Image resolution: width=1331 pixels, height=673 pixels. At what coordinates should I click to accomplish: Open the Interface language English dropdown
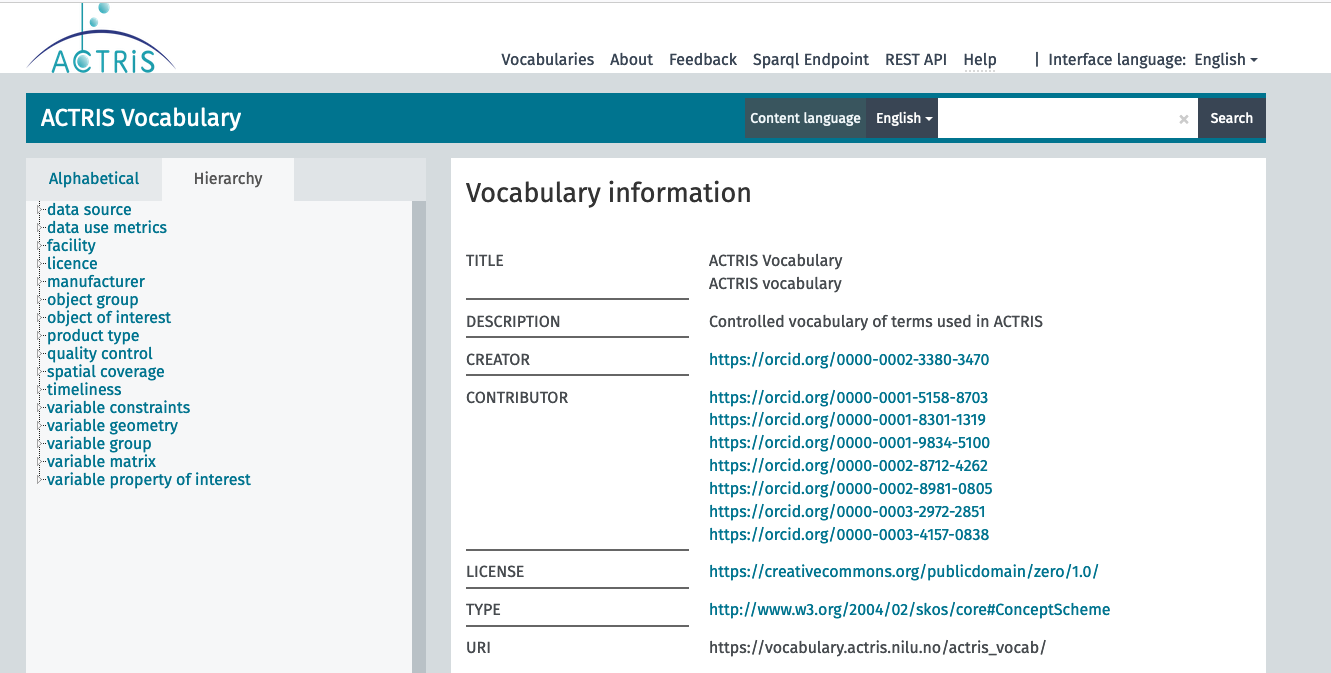[x=1226, y=60]
